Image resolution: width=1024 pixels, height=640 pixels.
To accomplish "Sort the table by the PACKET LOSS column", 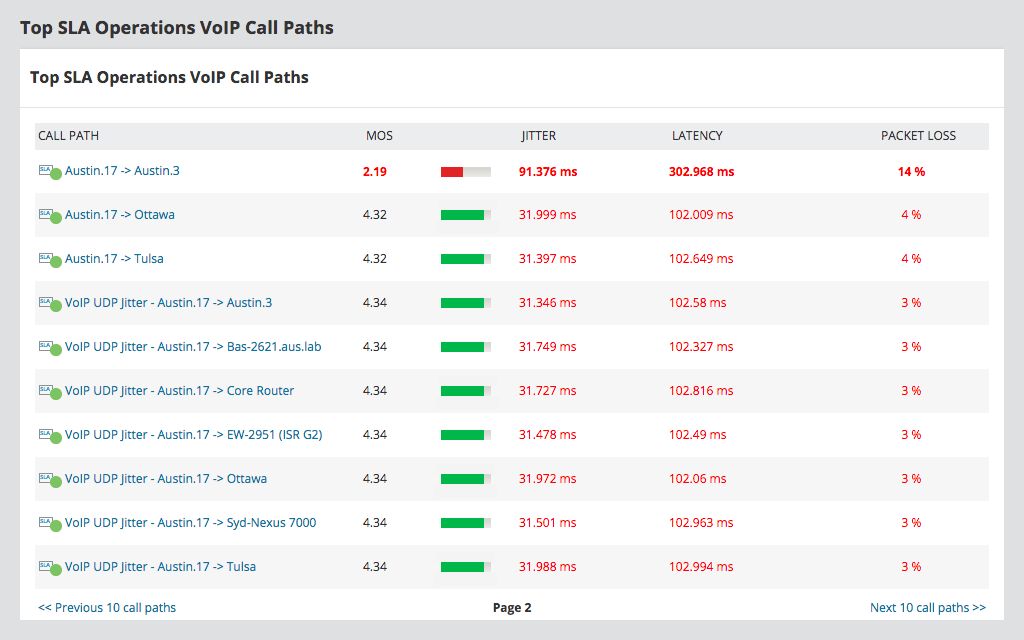I will click(919, 135).
